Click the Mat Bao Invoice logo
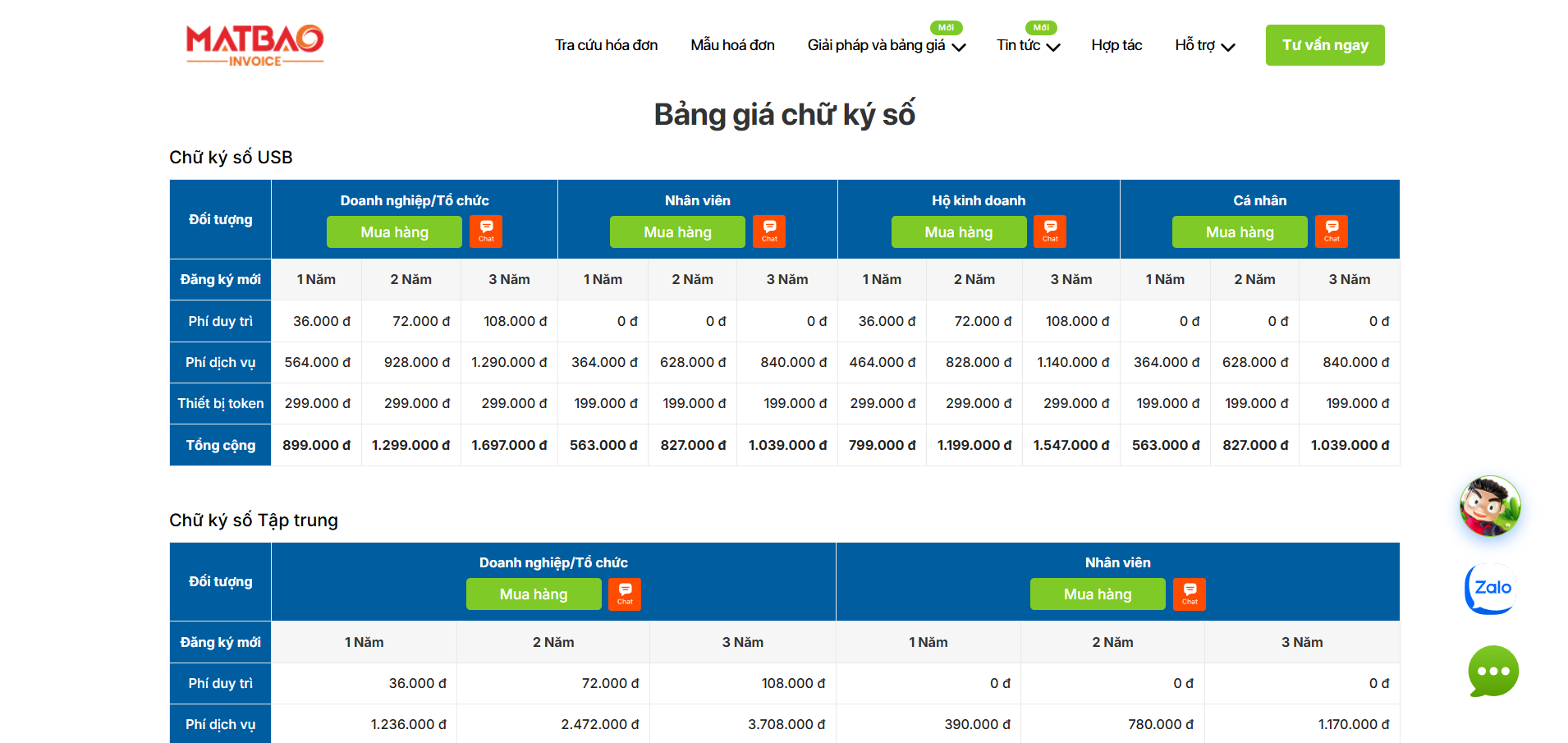This screenshot has width=1568, height=743. (x=254, y=45)
